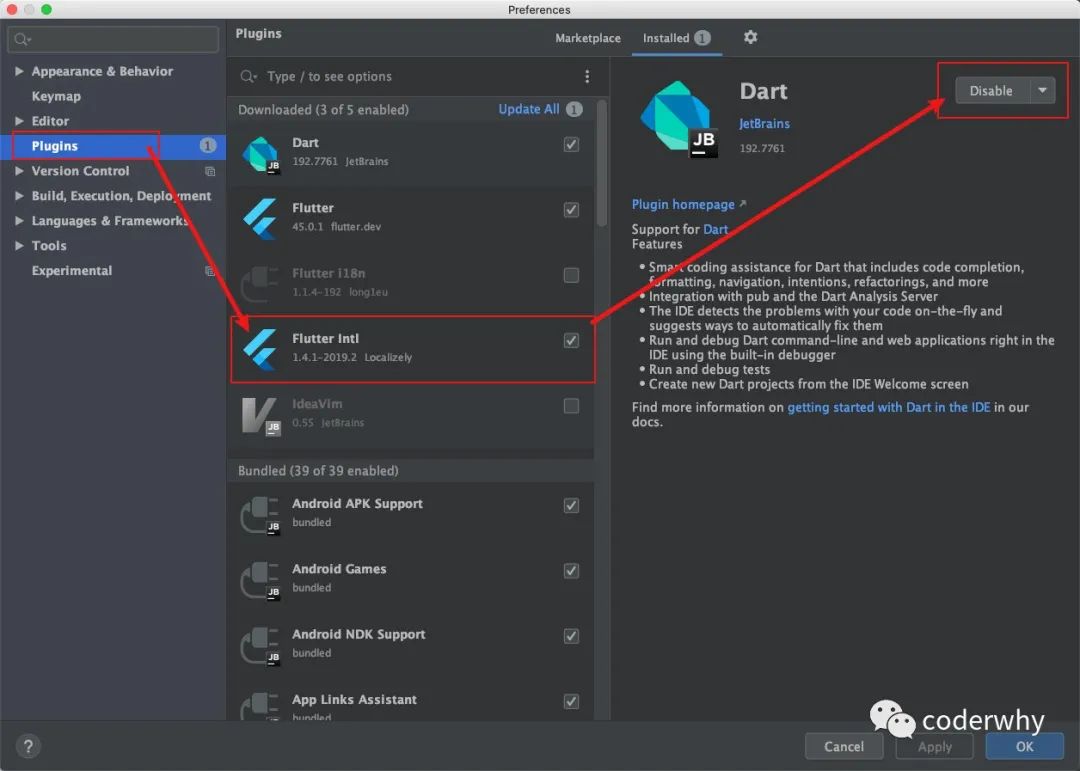
Task: Click the Cancel button
Action: (844, 746)
